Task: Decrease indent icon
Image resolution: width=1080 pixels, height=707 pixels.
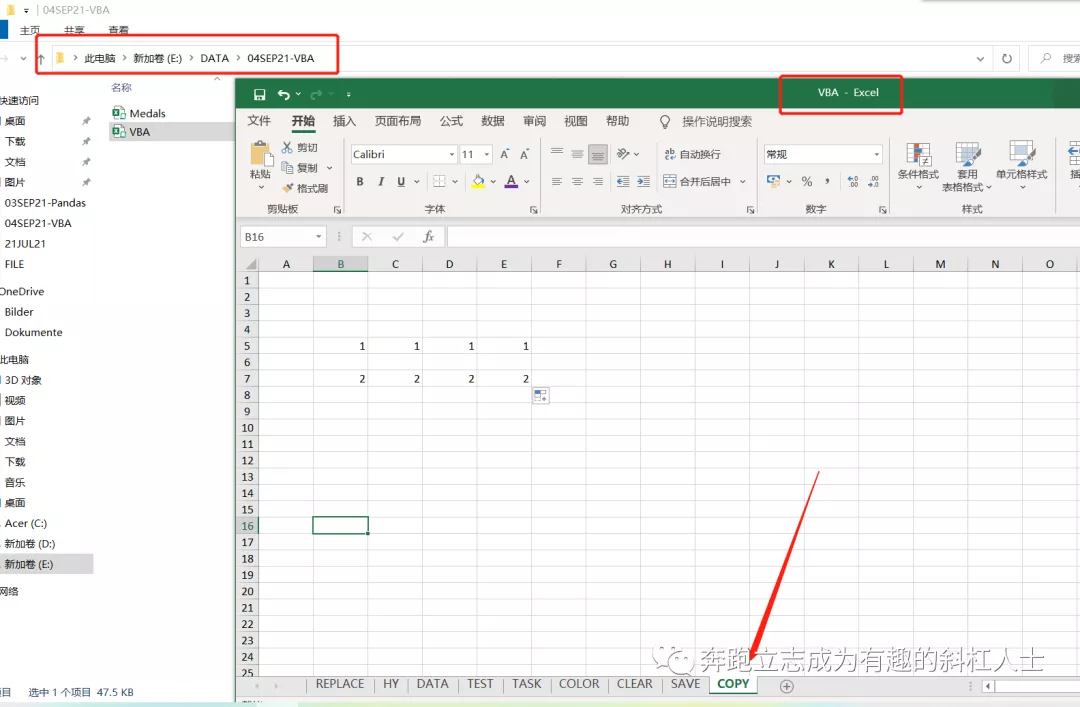Action: click(x=623, y=181)
